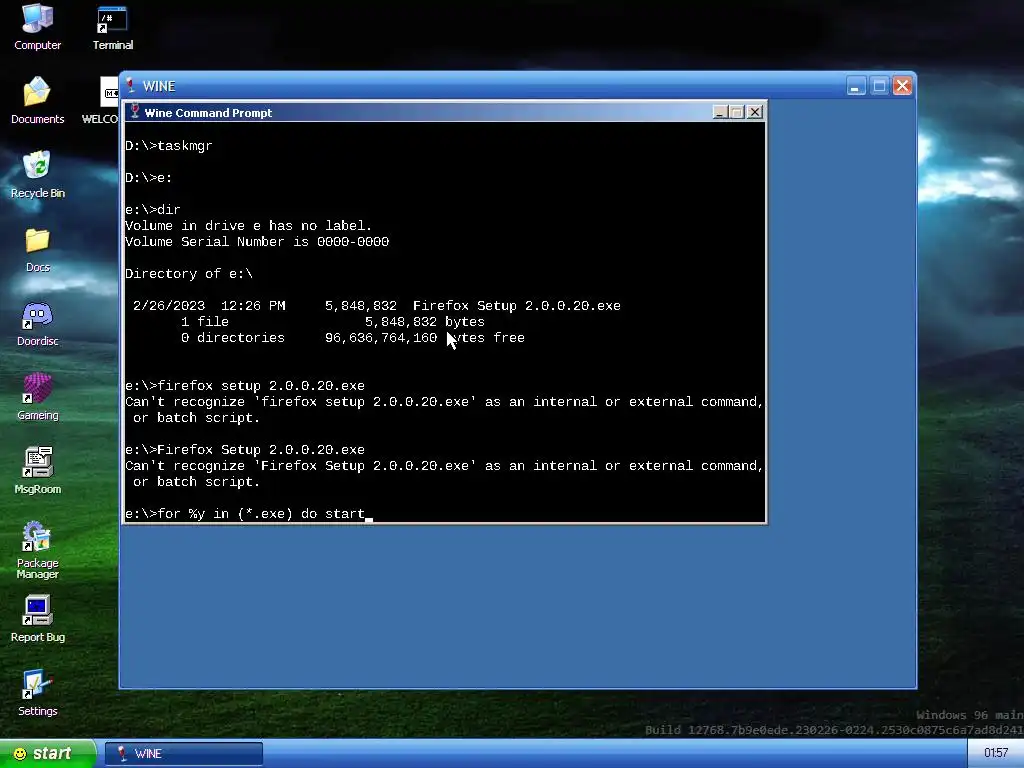Close the outer WINE window
1024x768 pixels.
[902, 86]
